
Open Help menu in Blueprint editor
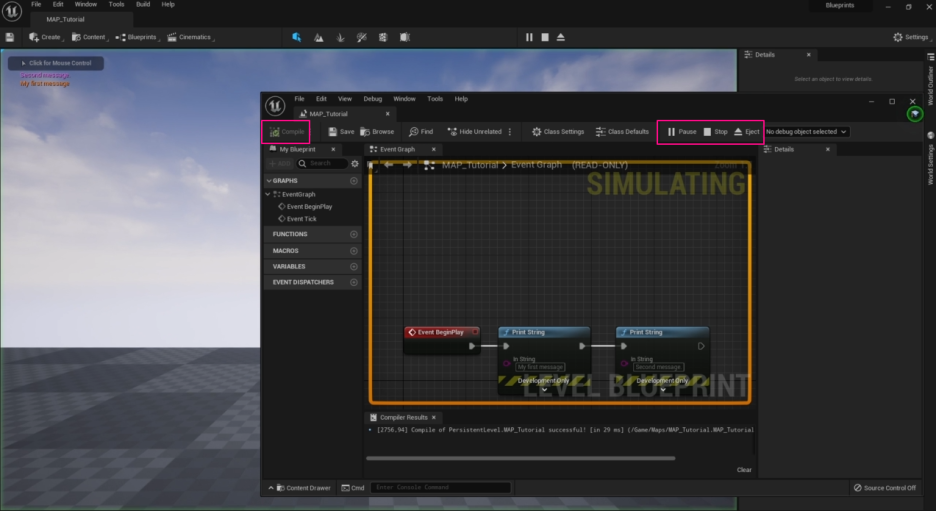[461, 99]
